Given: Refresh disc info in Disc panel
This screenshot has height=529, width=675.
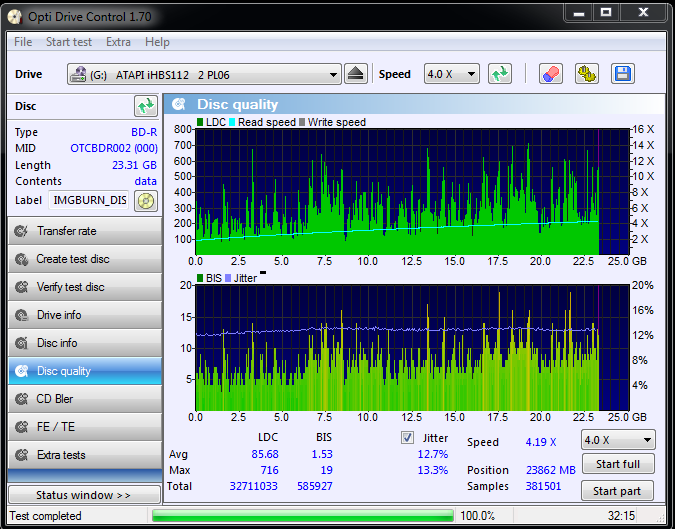Looking at the screenshot, I should [146, 106].
